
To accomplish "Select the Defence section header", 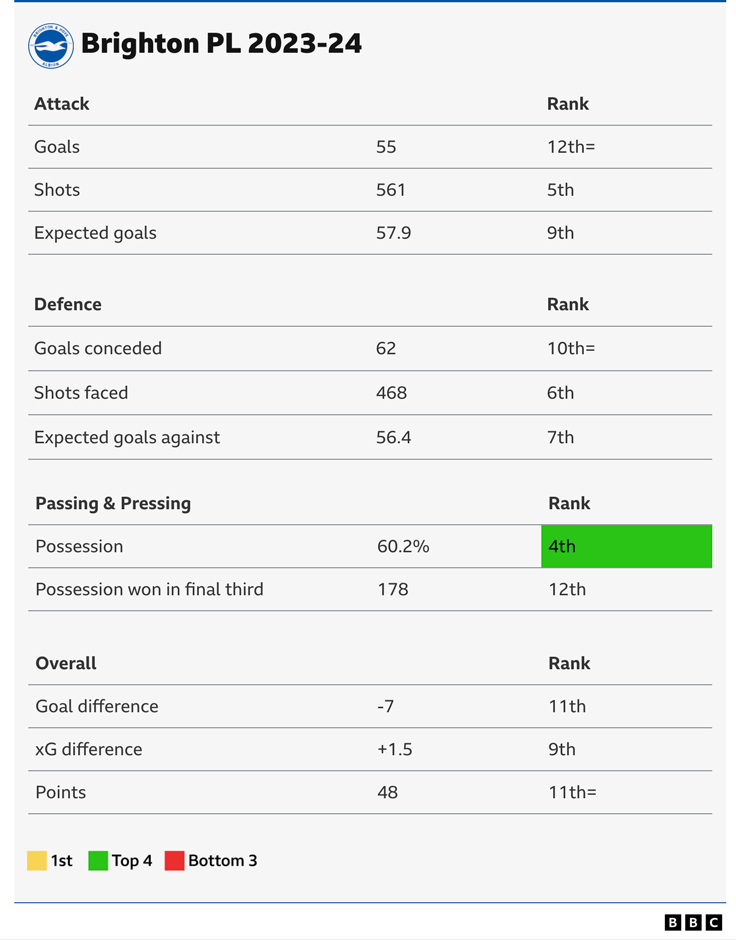I will pyautogui.click(x=68, y=304).
